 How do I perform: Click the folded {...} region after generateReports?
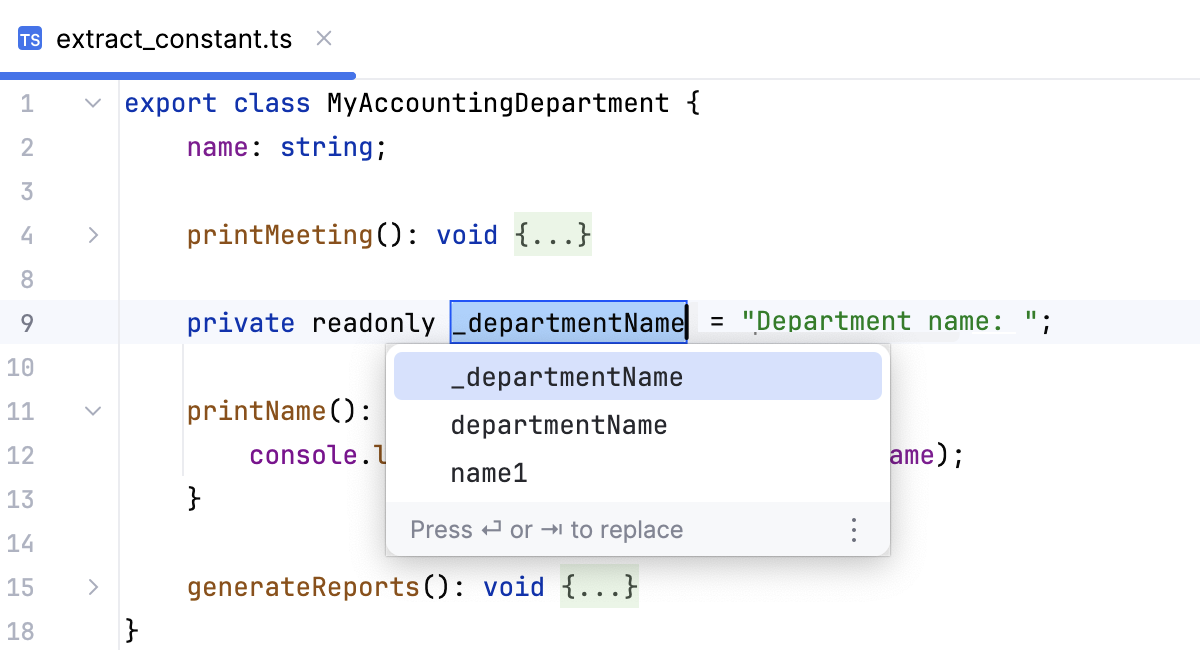coord(599,587)
